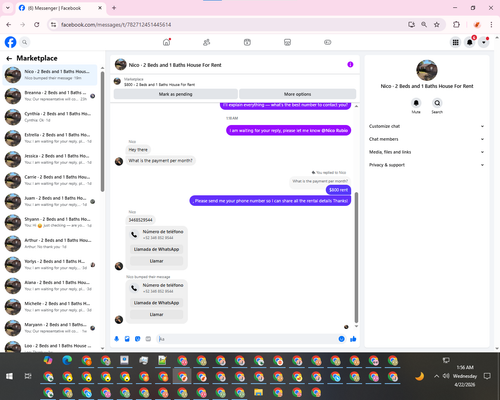Click the first Llamar button

click(x=156, y=261)
